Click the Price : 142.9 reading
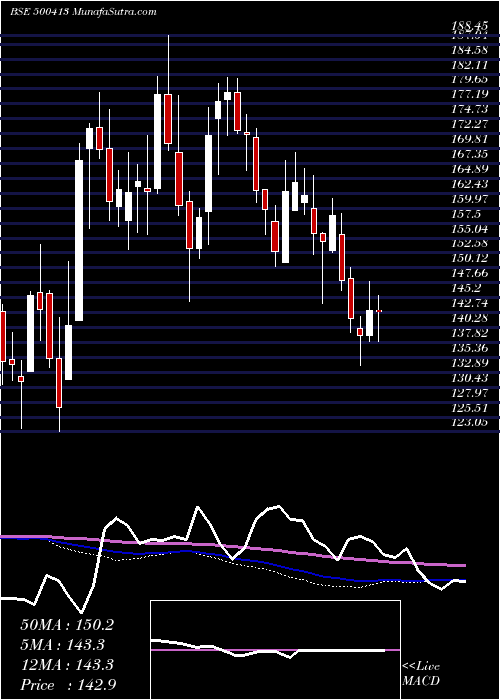The image size is (500, 700). tap(68, 685)
